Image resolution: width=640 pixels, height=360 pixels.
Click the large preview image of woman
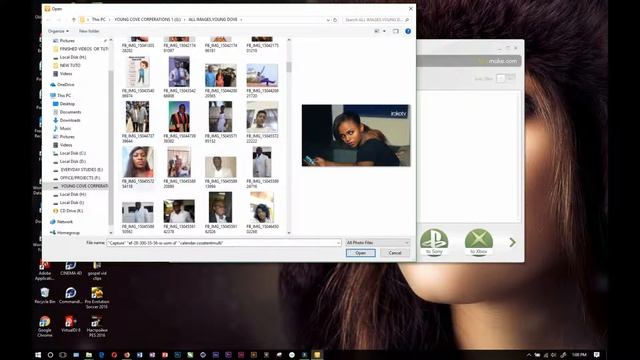[x=356, y=135]
